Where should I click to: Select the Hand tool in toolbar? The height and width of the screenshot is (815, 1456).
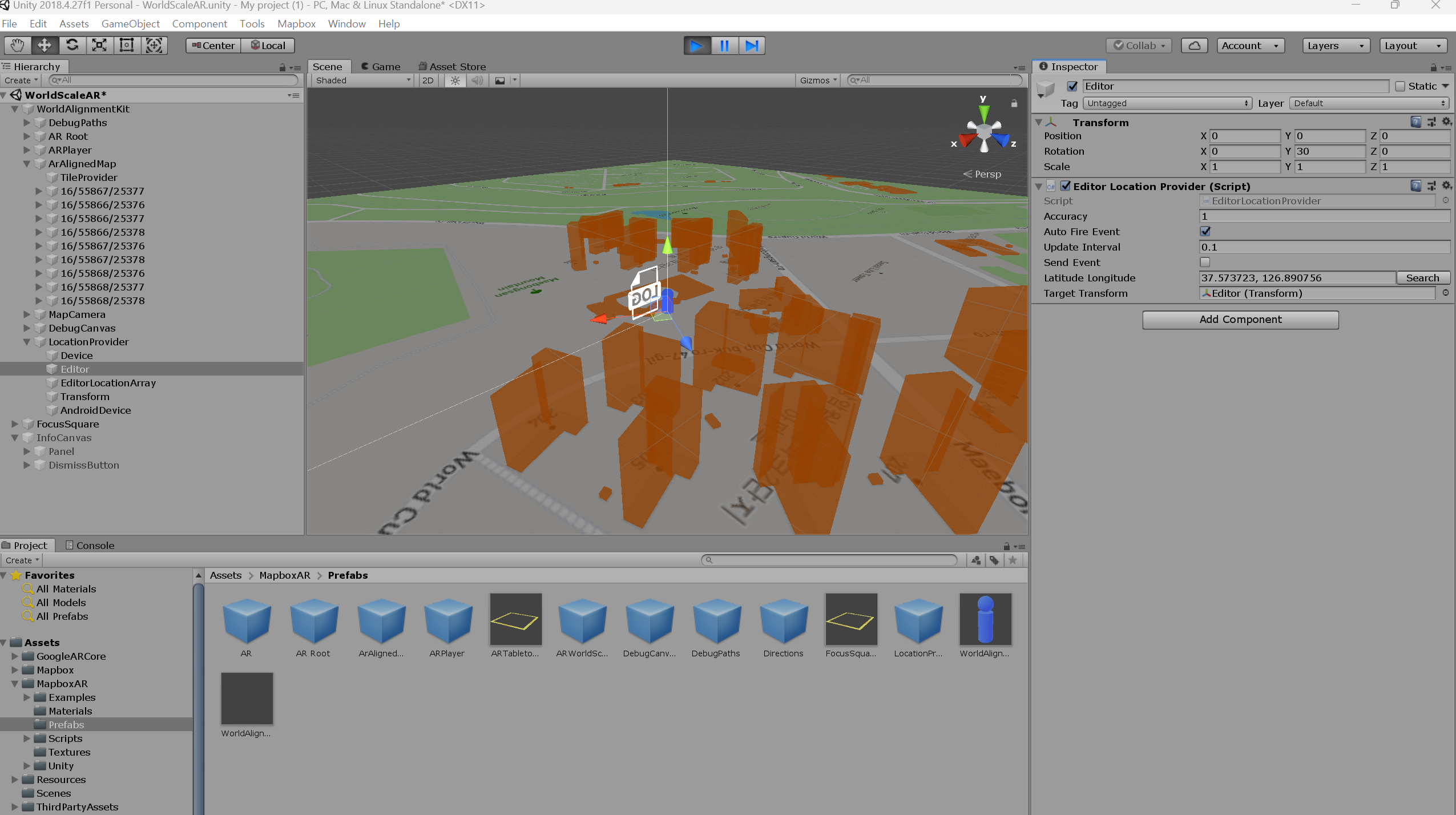click(17, 45)
